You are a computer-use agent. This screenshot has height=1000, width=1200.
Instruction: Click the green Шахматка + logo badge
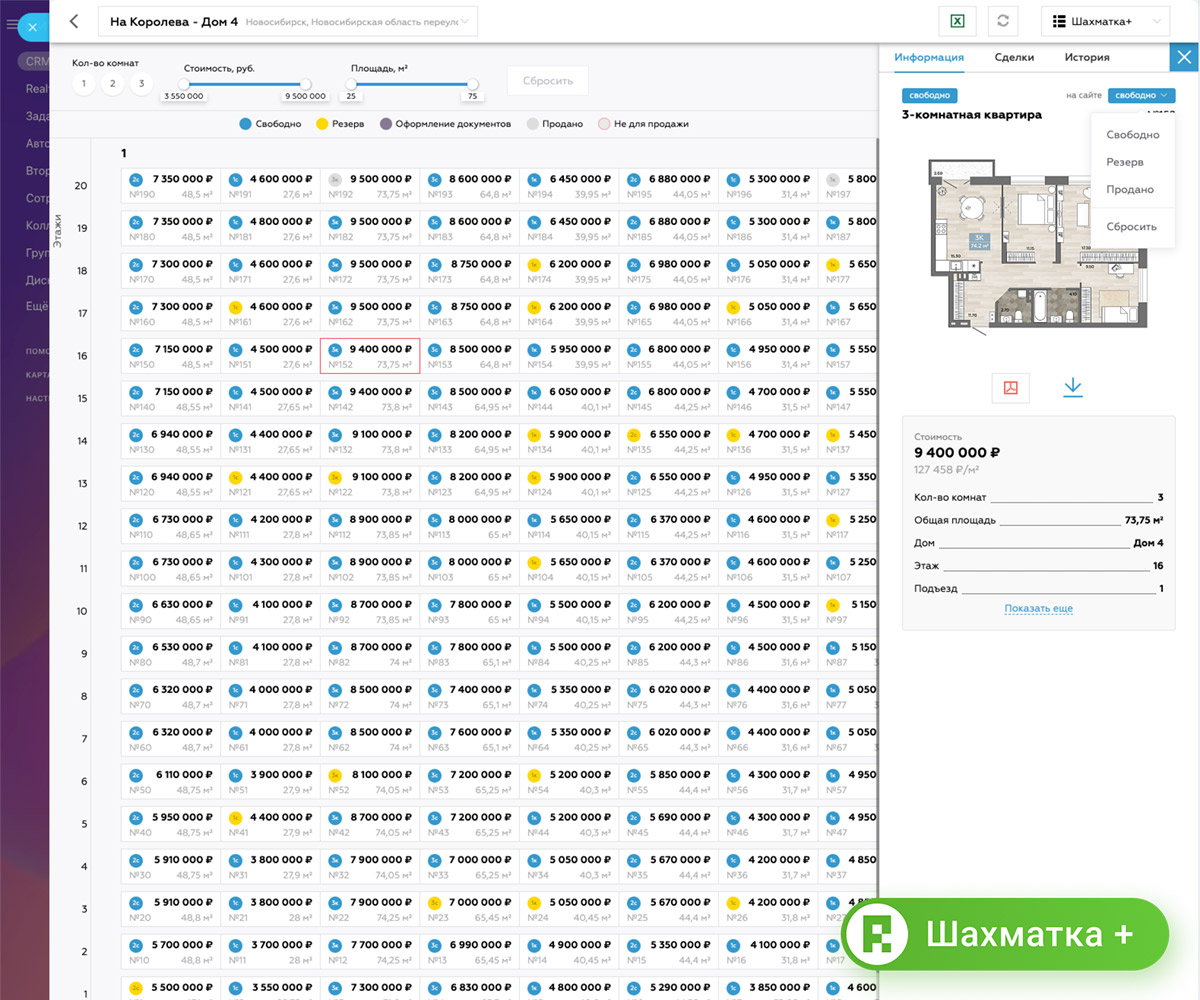pyautogui.click(x=1004, y=934)
